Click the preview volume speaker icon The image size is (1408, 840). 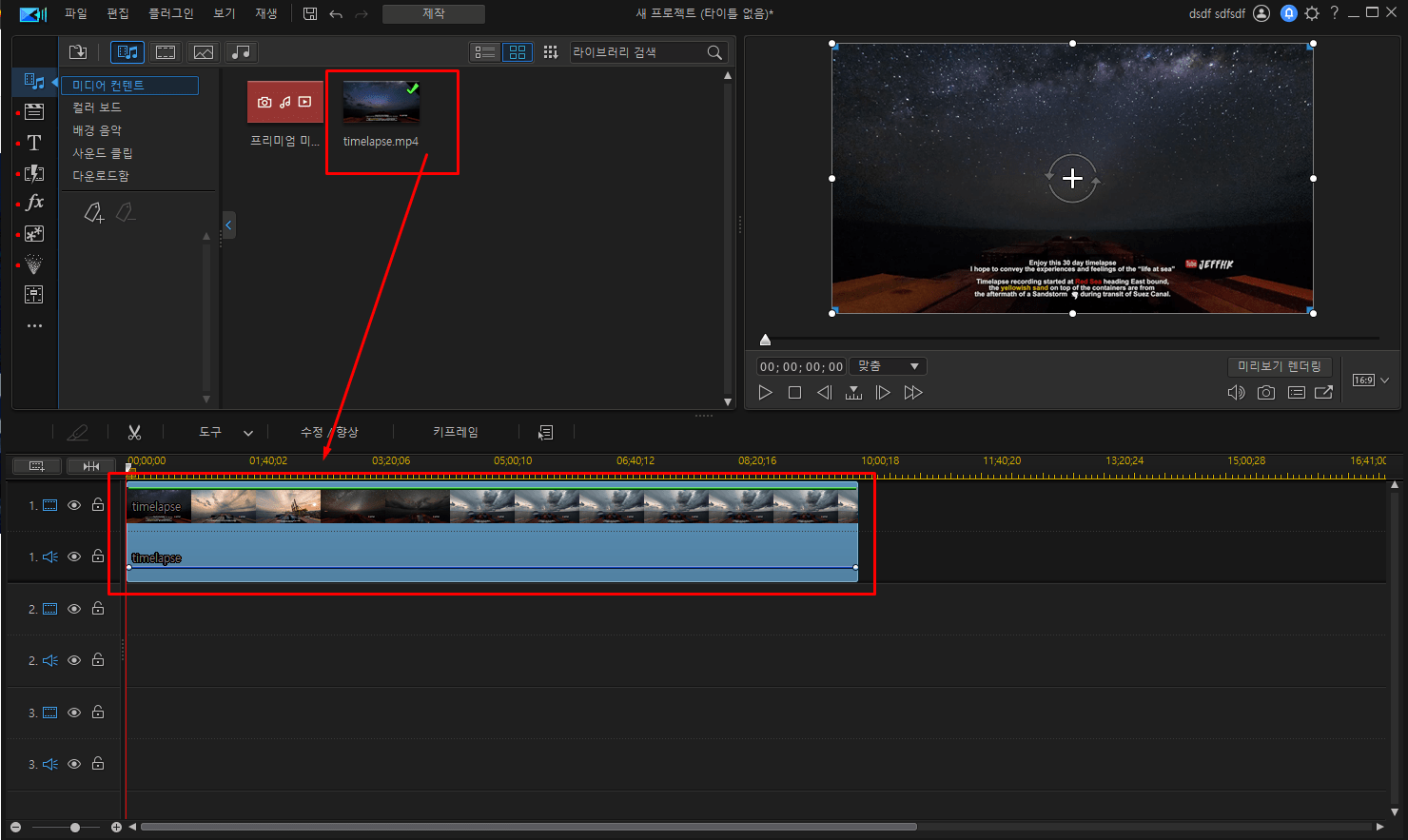click(x=1236, y=393)
